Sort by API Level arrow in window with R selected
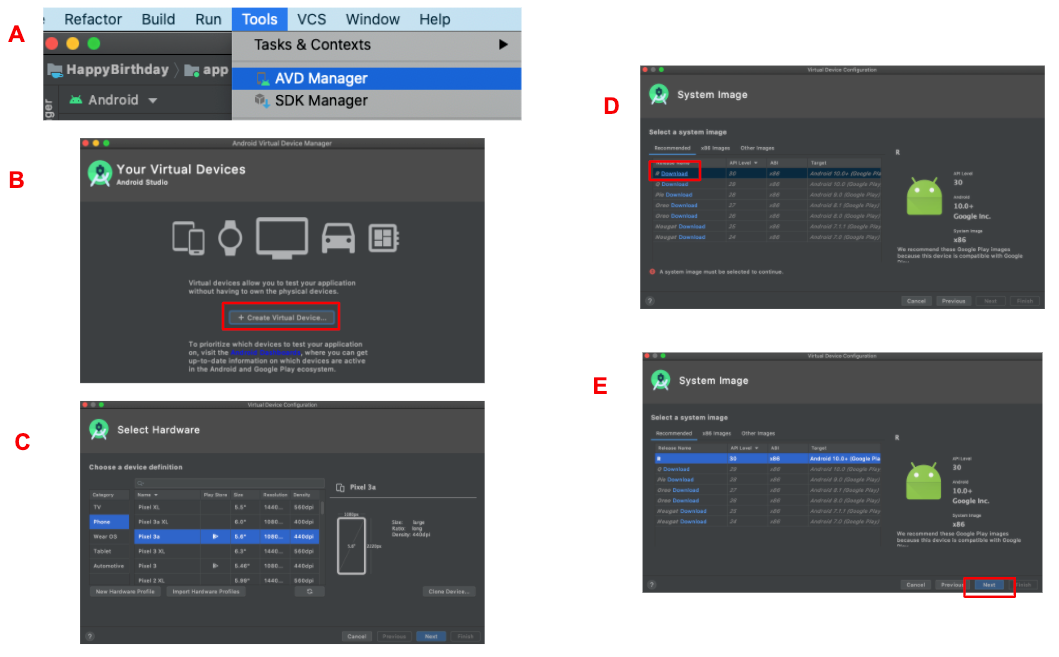The image size is (1059, 657). (757, 448)
